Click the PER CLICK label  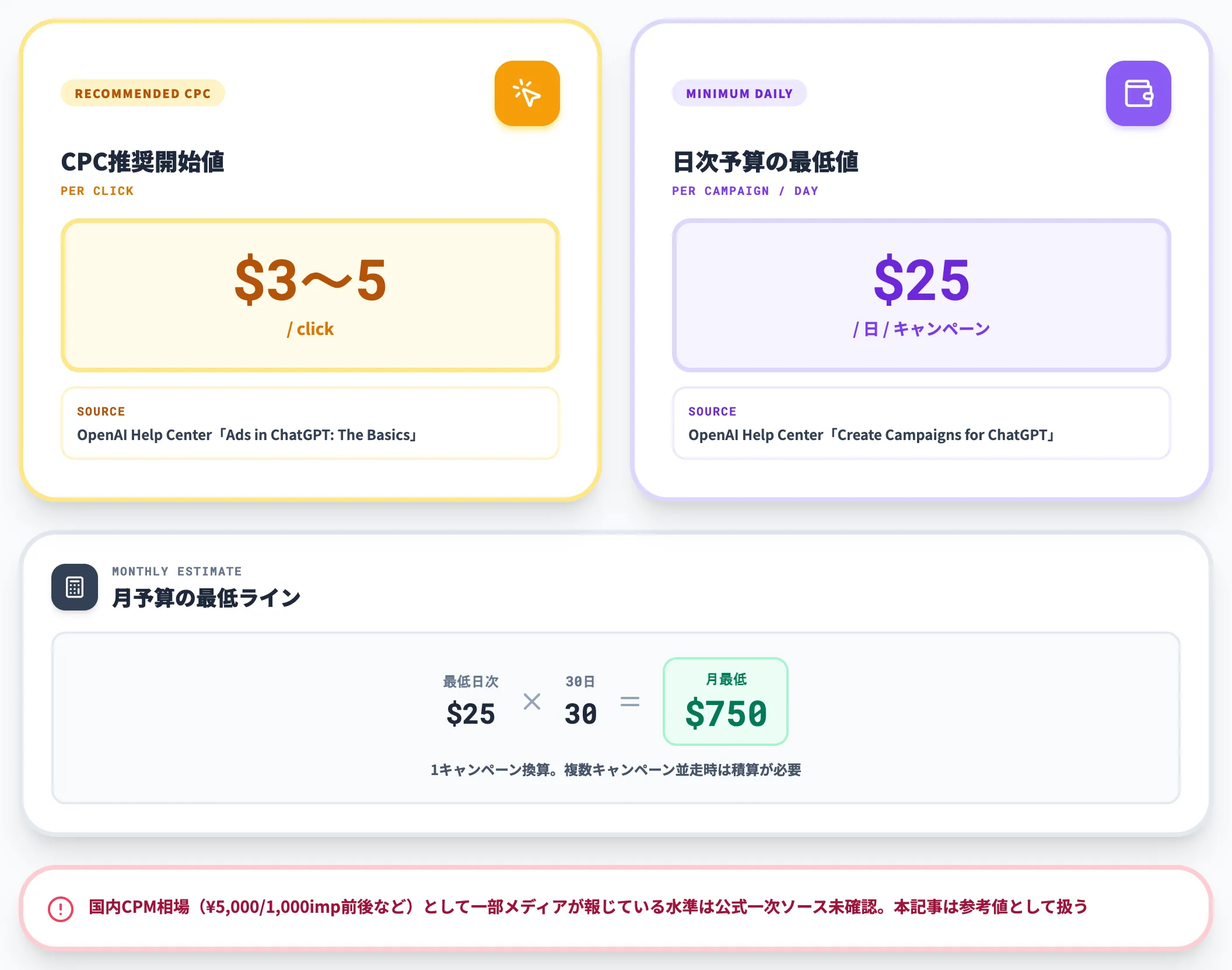click(97, 191)
